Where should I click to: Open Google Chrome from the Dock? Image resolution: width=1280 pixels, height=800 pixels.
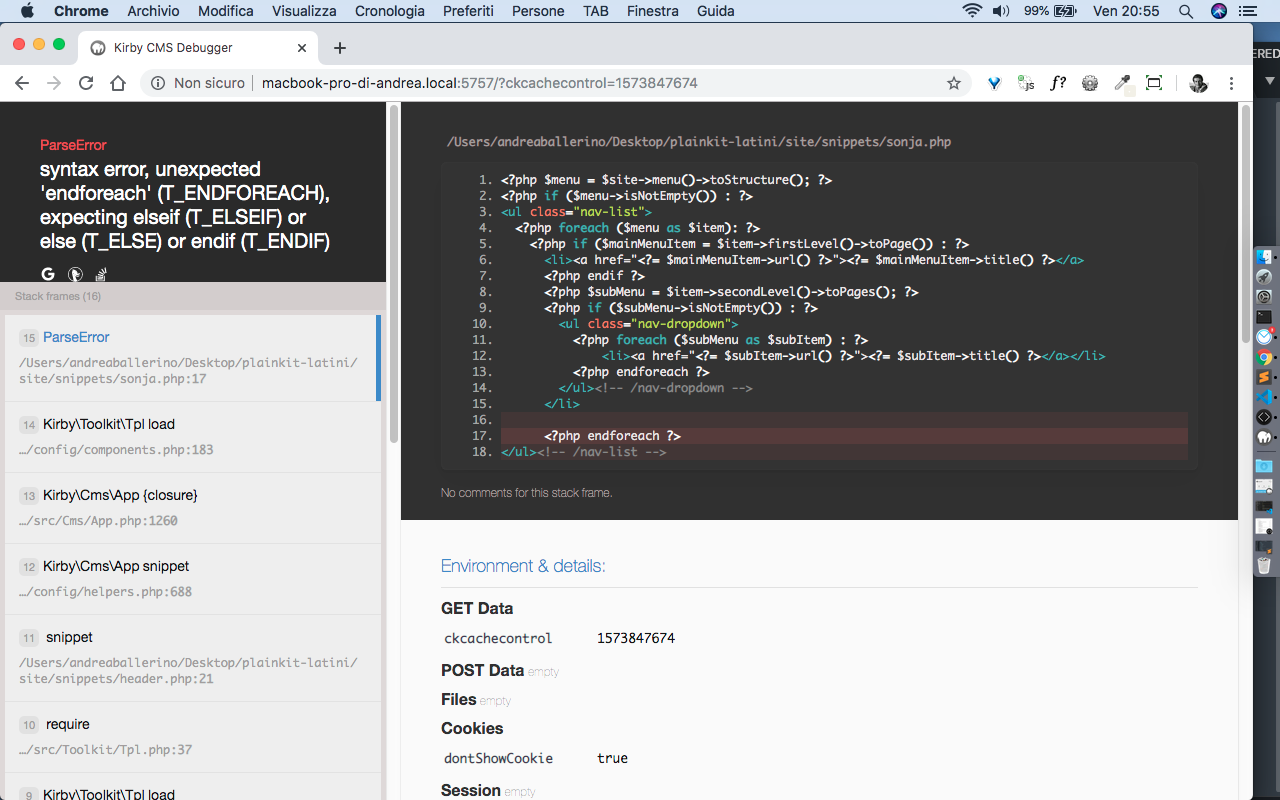pyautogui.click(x=1264, y=357)
